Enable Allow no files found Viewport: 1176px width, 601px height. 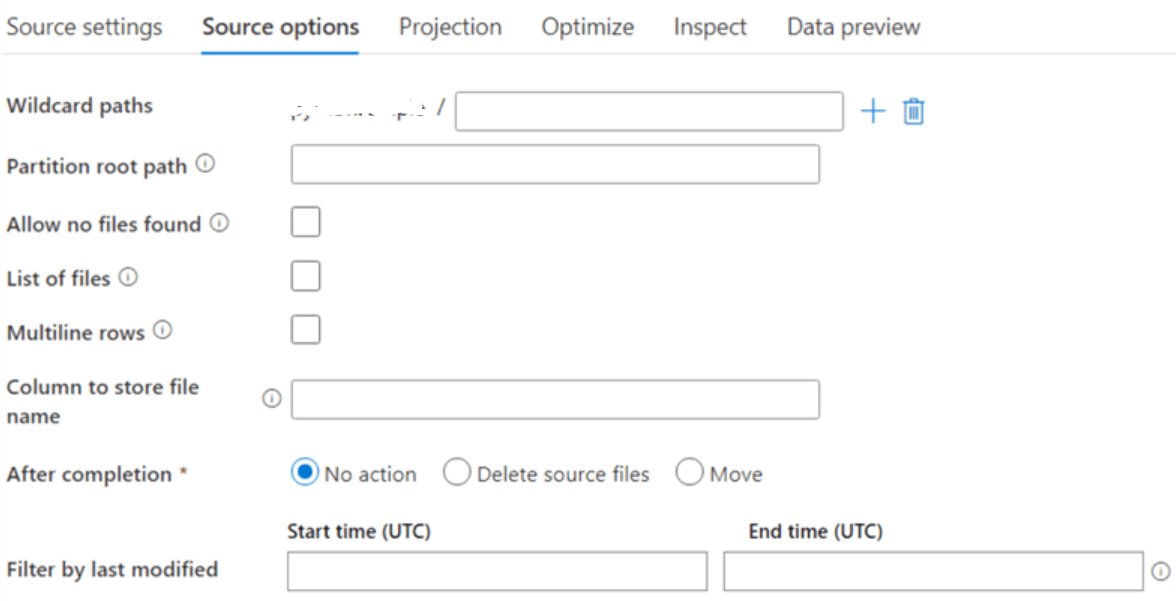pos(305,221)
